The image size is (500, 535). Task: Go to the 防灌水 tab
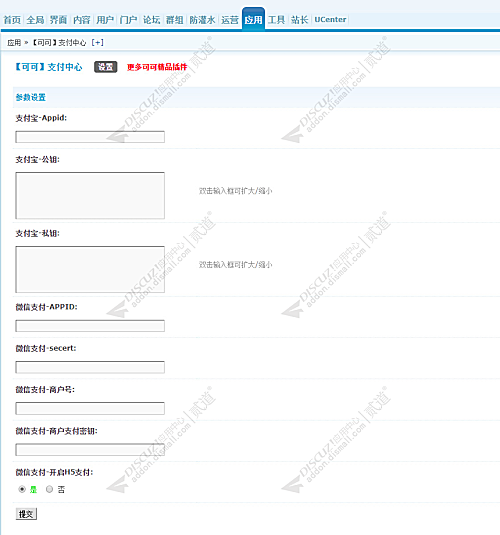point(202,20)
